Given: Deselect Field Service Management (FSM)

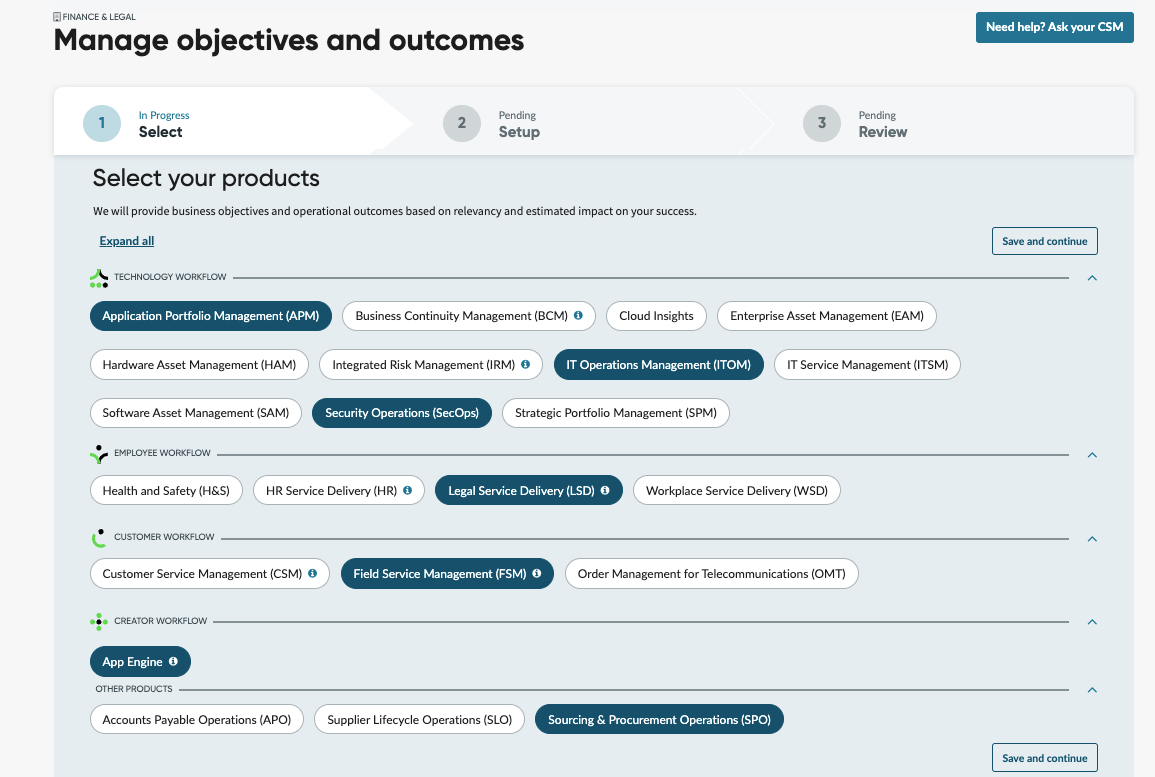Looking at the screenshot, I should pos(447,574).
